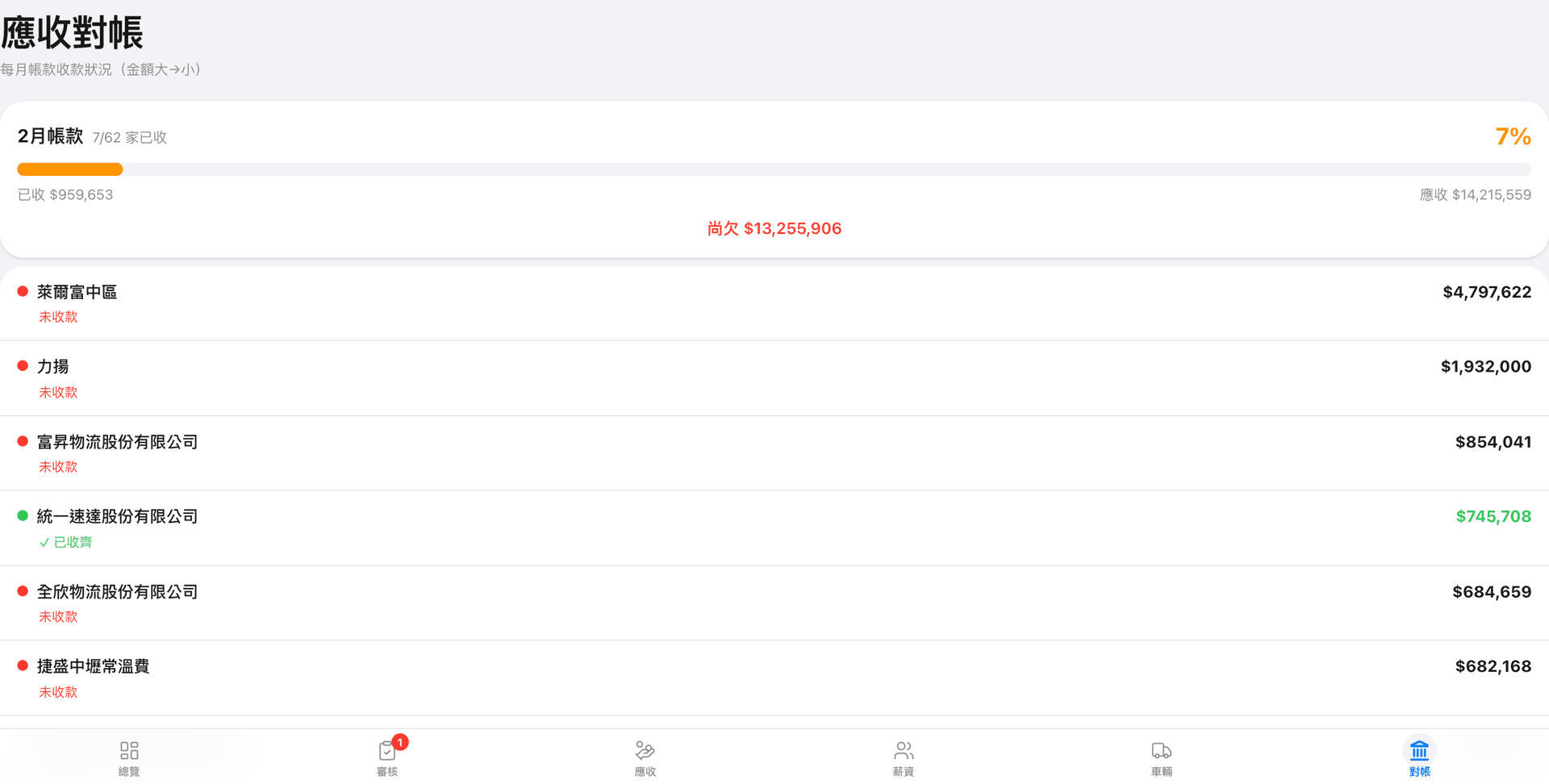Click the 尚欠 $13,255,906 outstanding amount
The width and height of the screenshot is (1549, 784).
point(774,229)
